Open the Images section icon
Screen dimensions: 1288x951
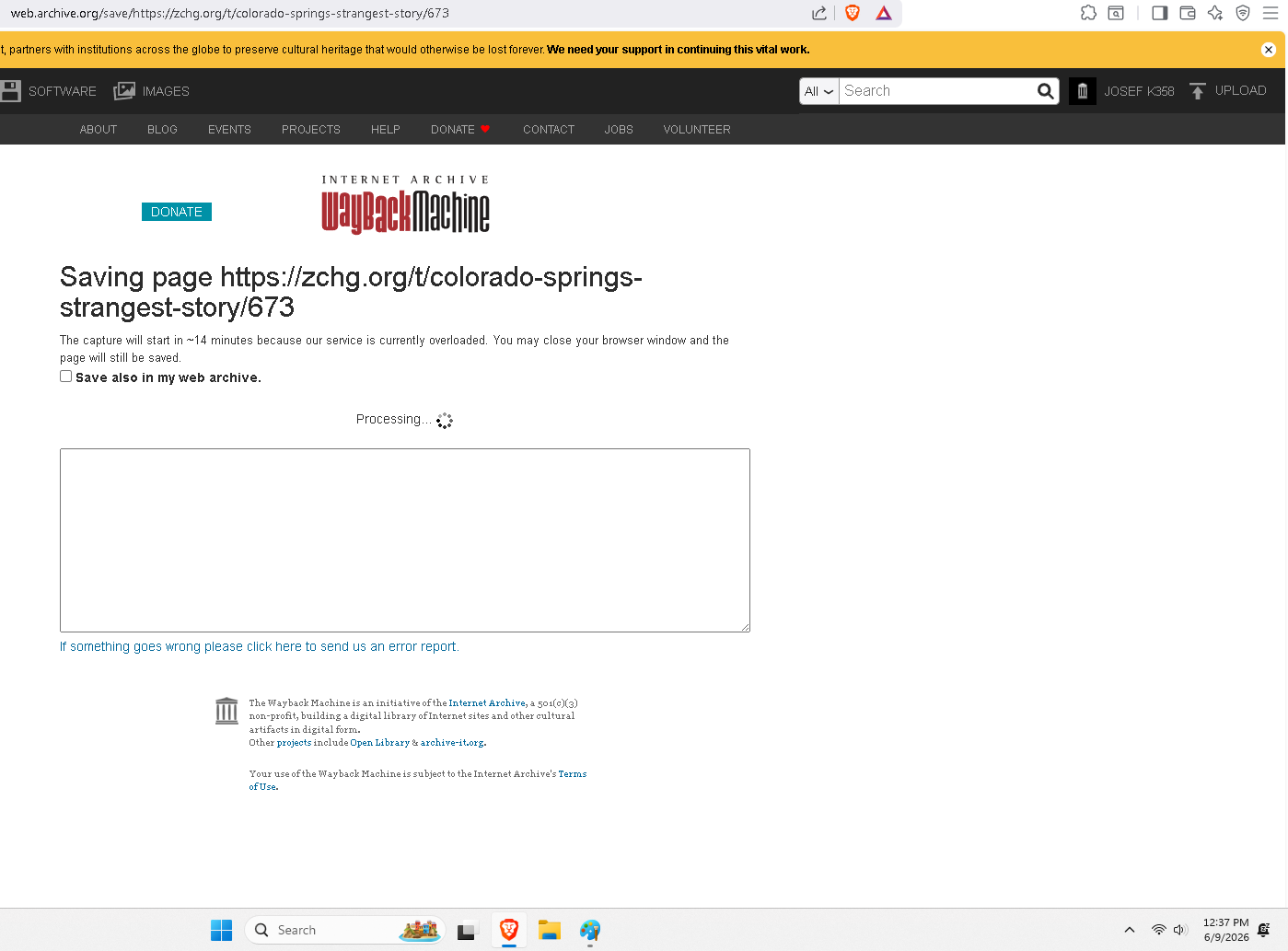(x=124, y=91)
